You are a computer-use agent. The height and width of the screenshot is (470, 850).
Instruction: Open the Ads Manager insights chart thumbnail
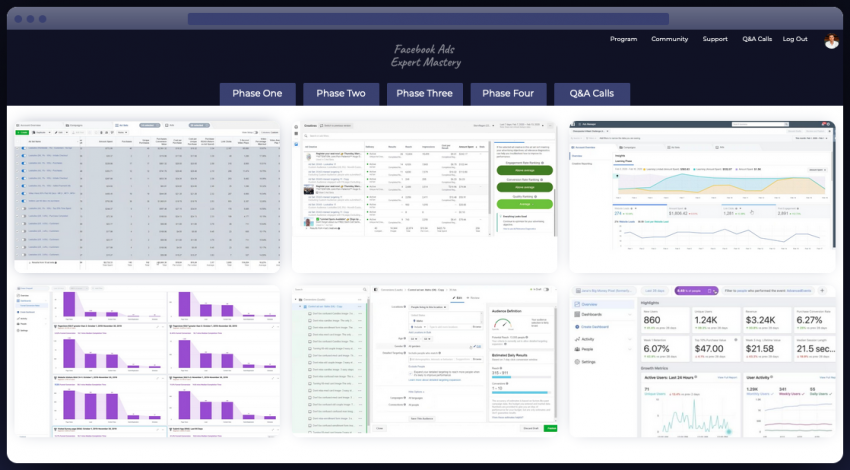(702, 196)
